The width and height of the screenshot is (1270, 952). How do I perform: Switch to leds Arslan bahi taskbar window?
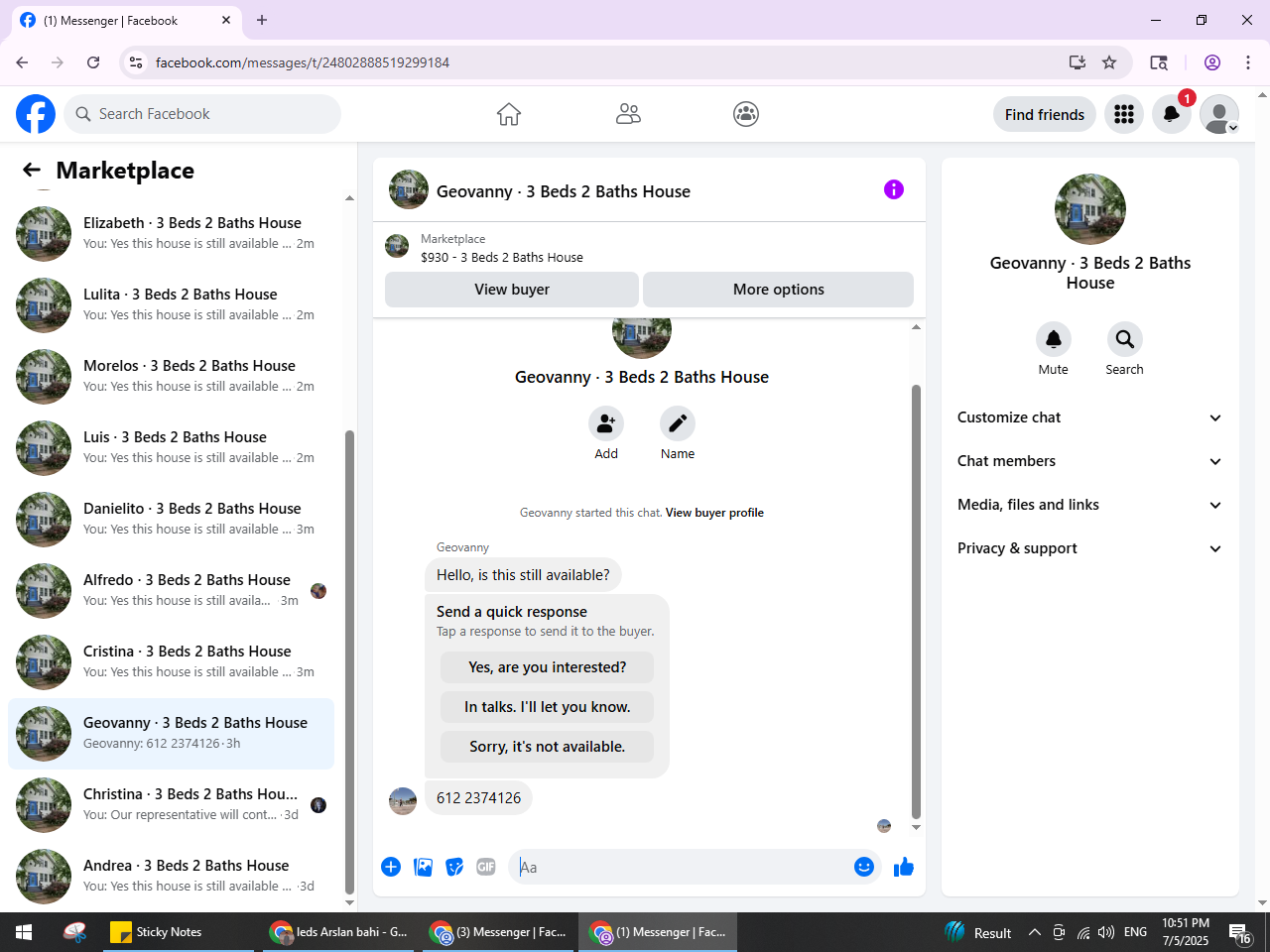tap(339, 932)
